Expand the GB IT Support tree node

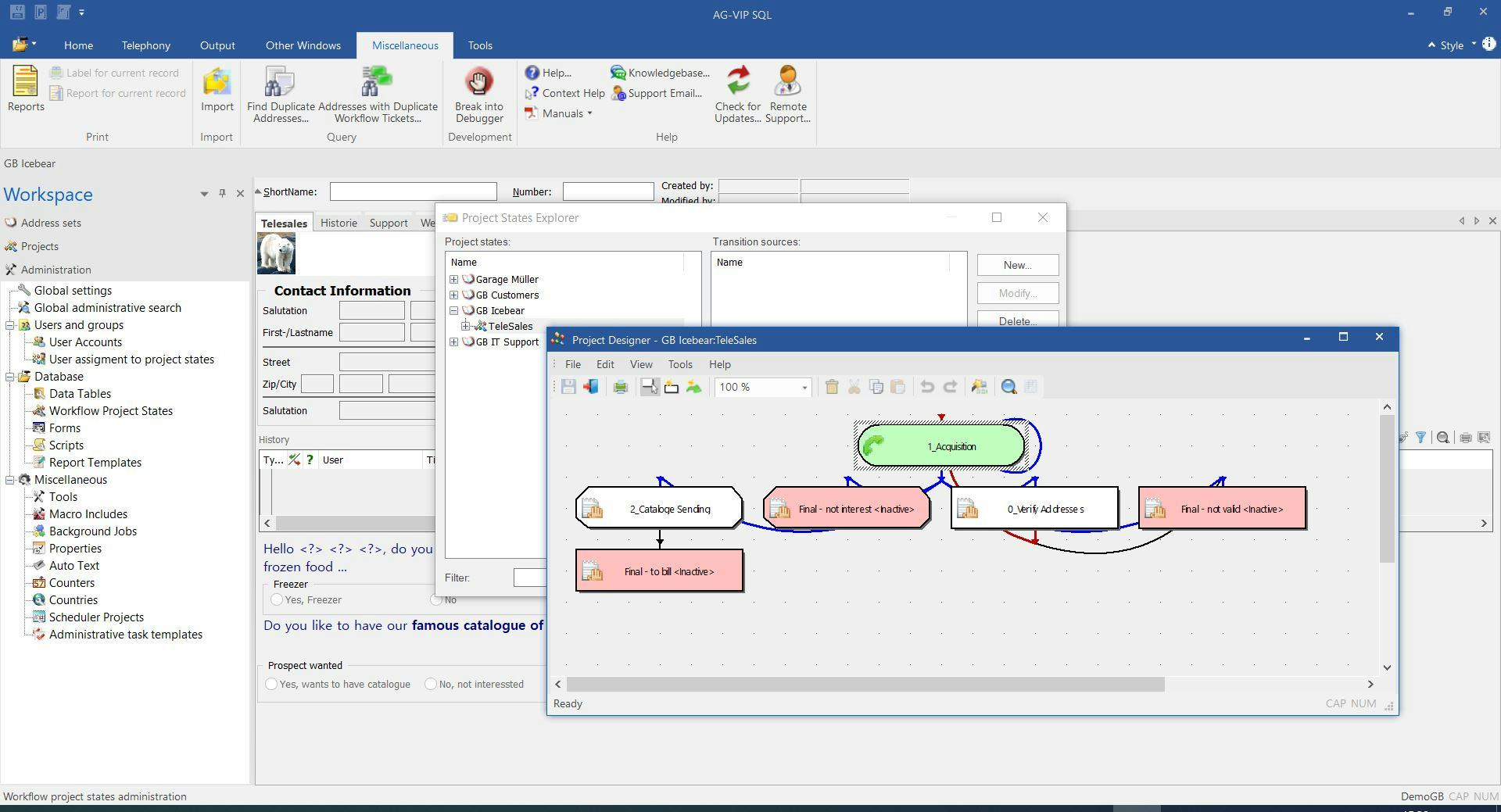point(454,342)
